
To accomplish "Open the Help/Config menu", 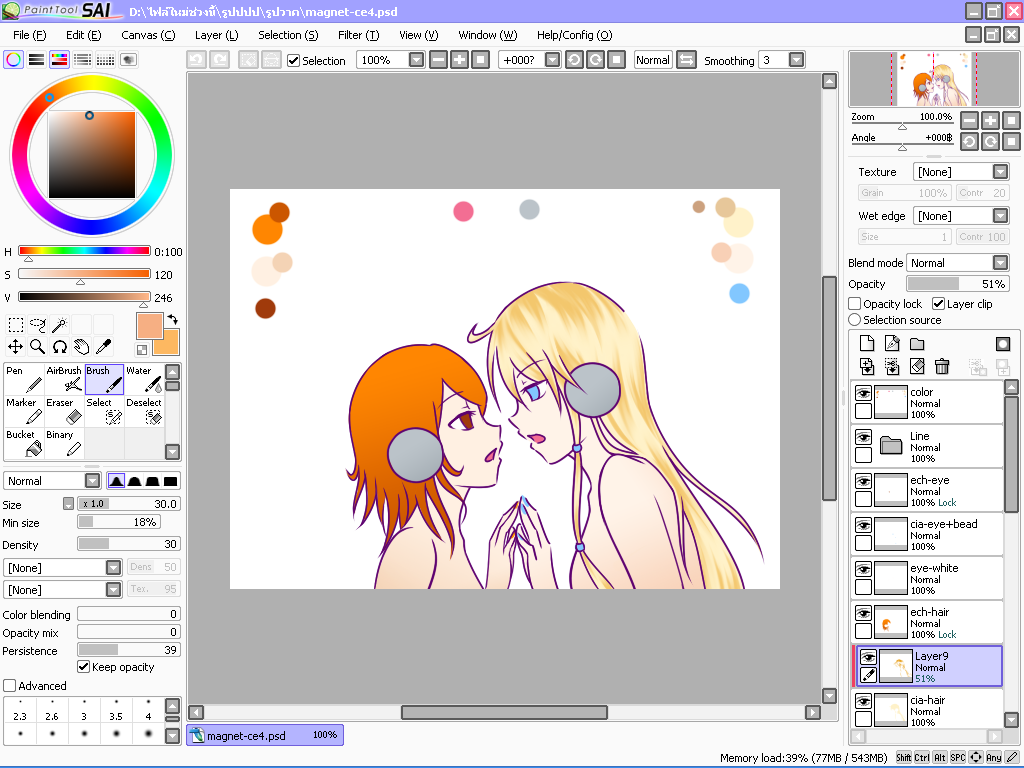I will tap(574, 35).
